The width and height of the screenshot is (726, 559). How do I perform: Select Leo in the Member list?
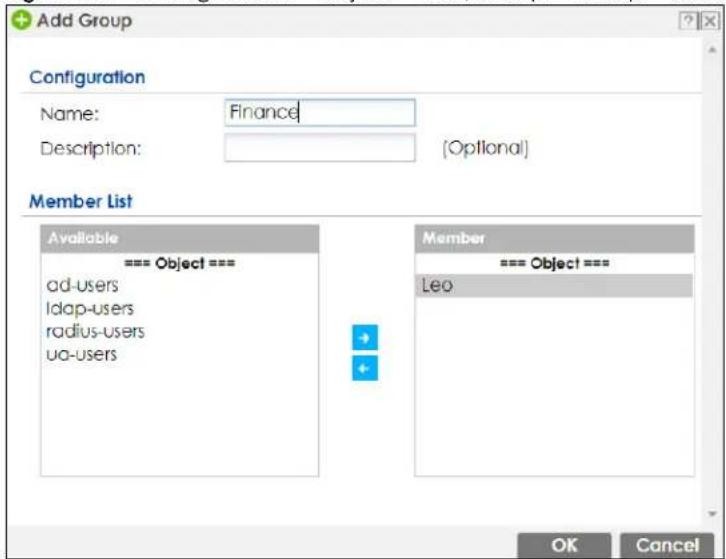(554, 285)
